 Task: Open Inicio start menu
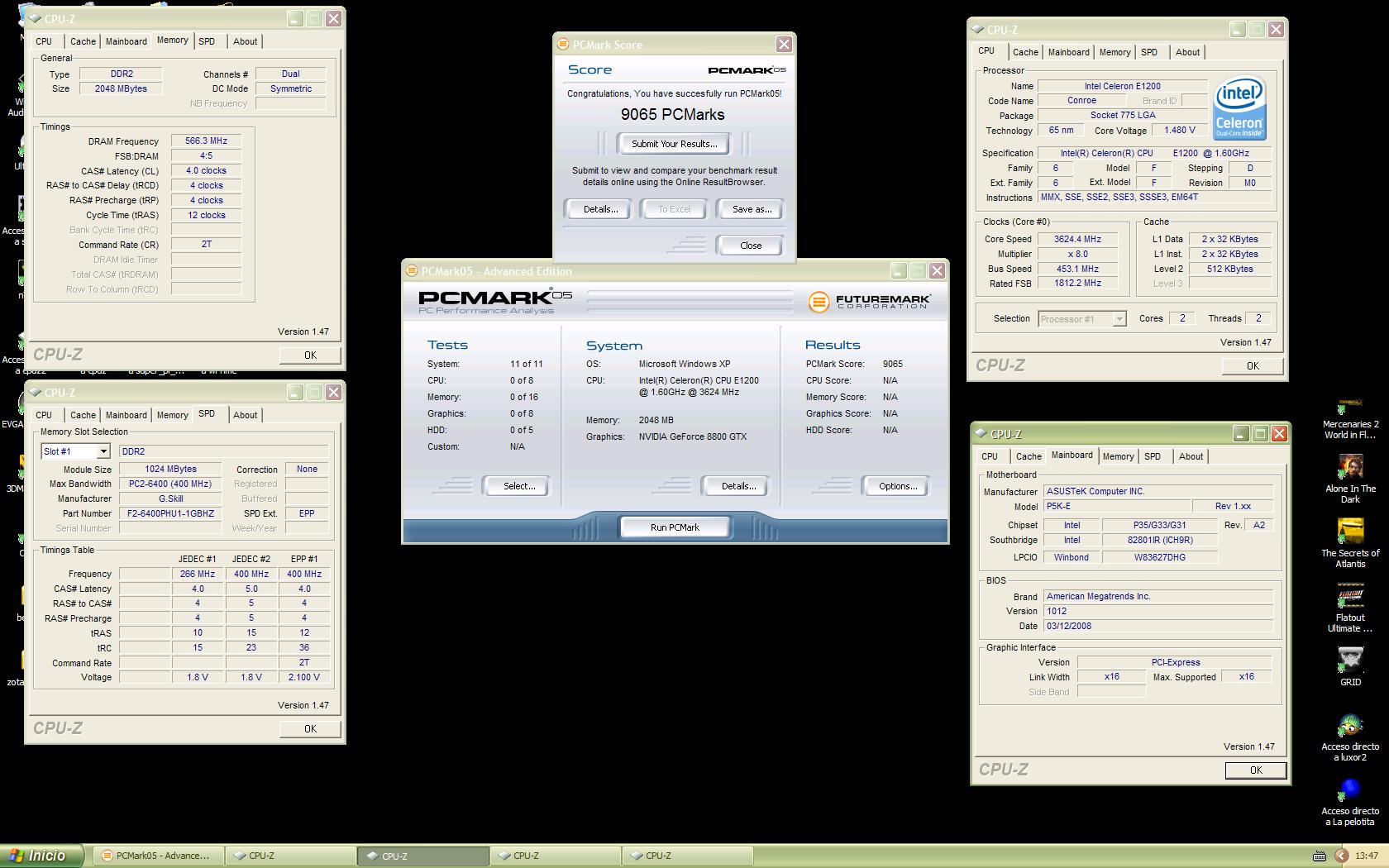43,856
